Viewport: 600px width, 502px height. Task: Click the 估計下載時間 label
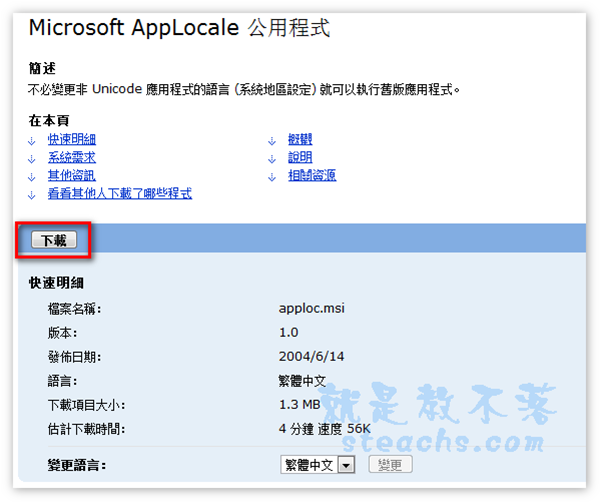(x=86, y=429)
